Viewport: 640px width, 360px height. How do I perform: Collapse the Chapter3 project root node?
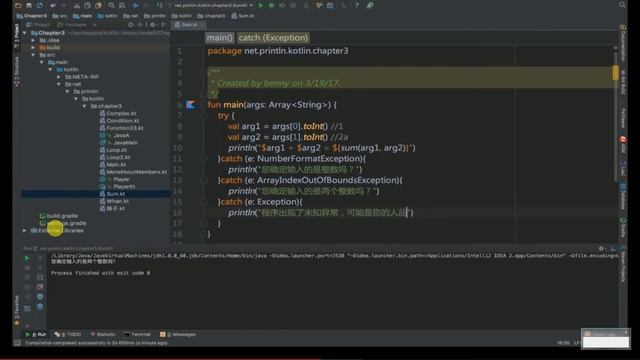coord(25,33)
